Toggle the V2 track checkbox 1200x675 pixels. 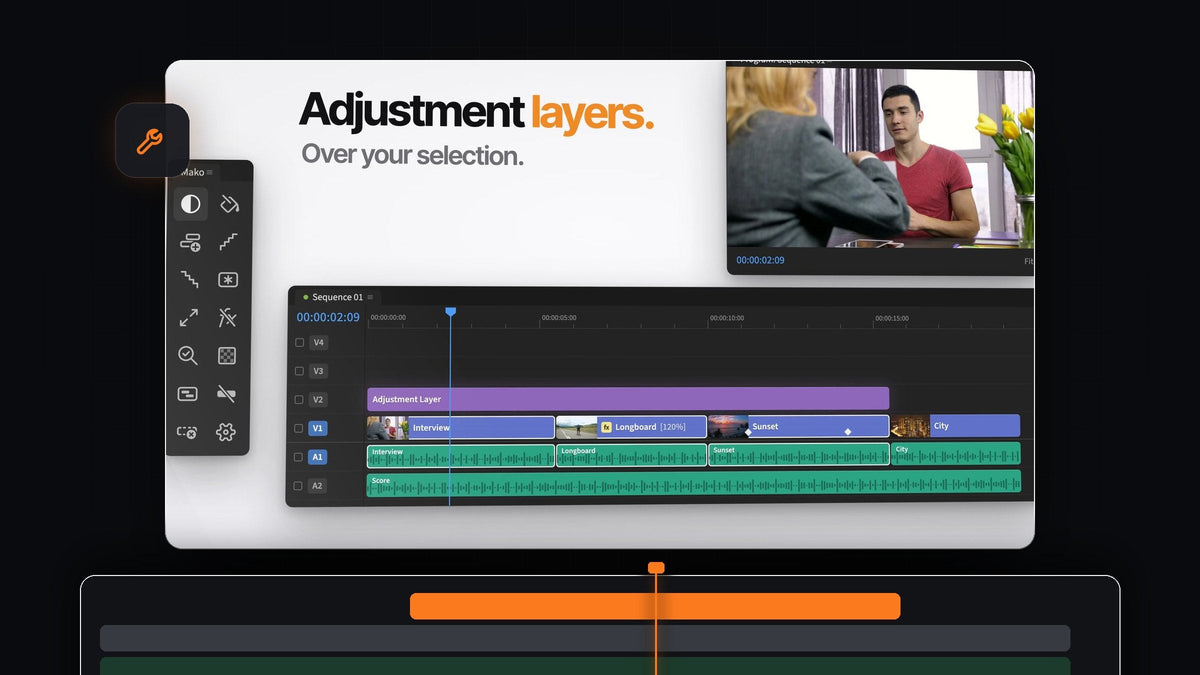pos(299,400)
